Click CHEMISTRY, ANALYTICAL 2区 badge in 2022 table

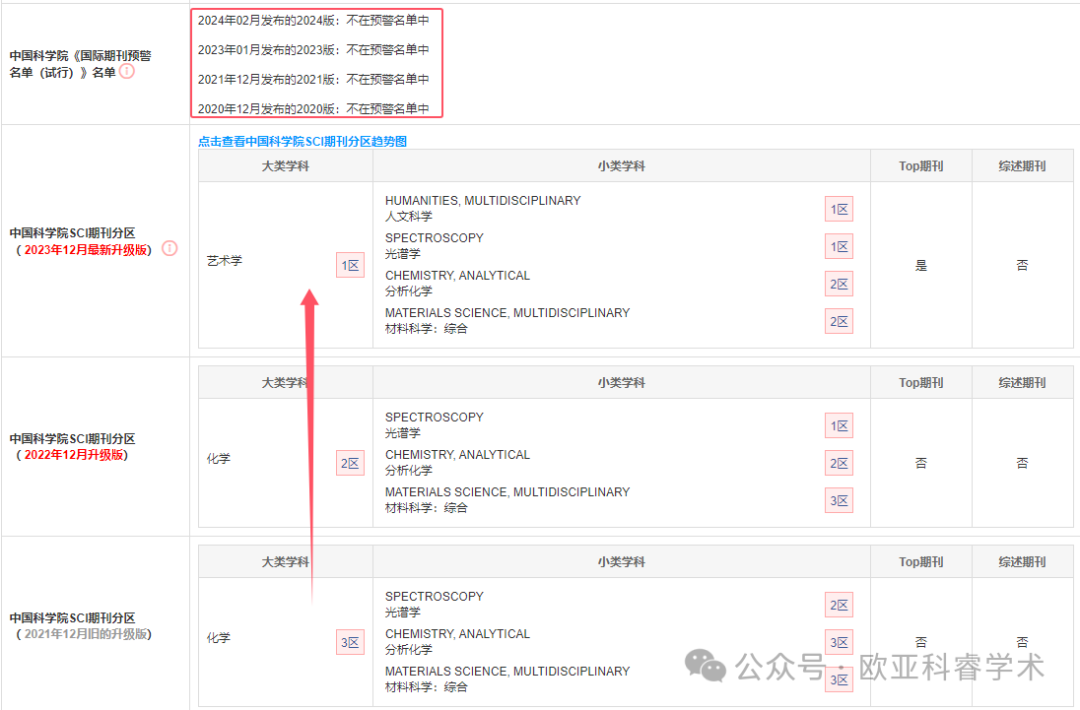click(x=839, y=463)
